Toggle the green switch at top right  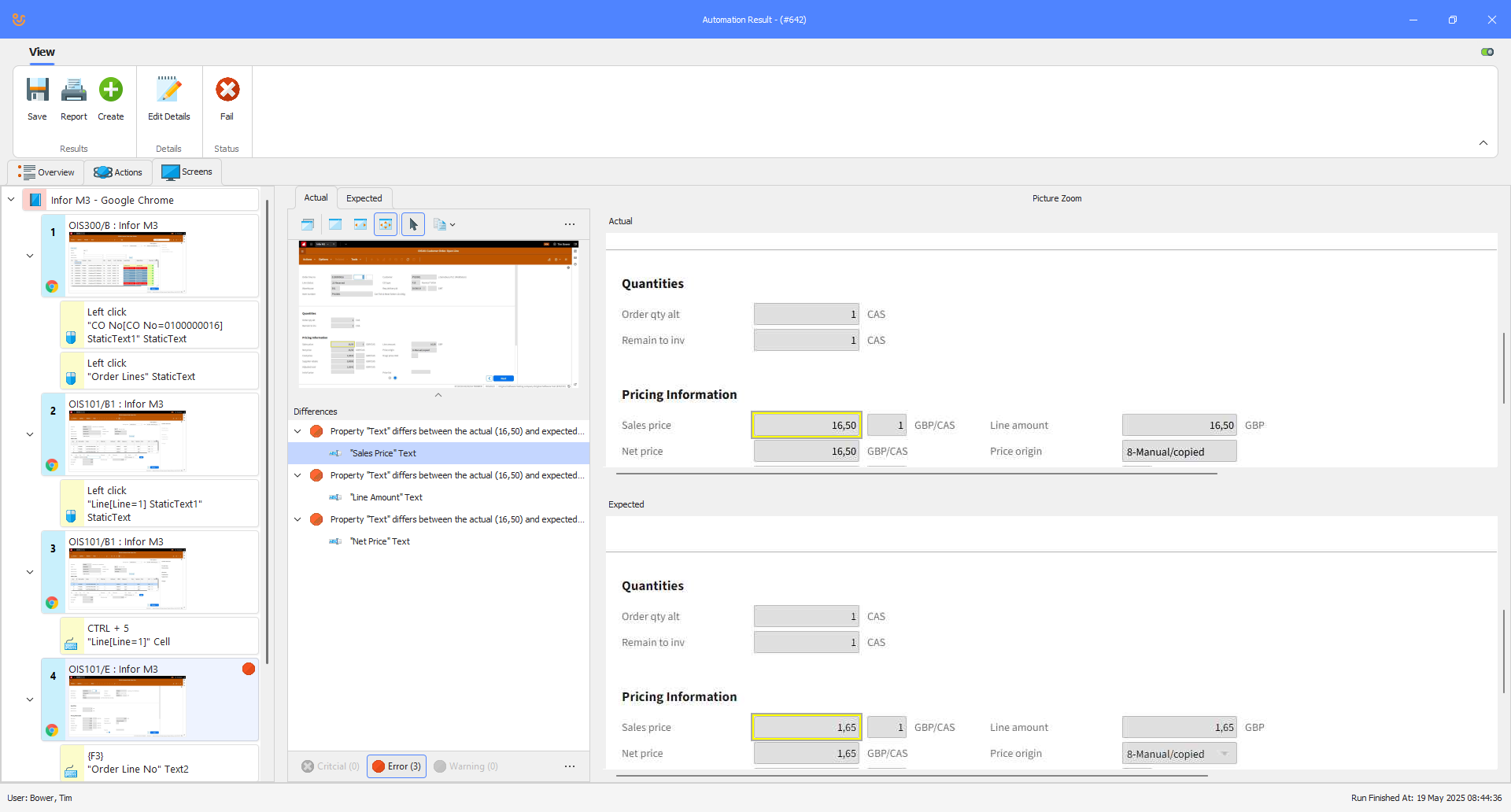pos(1487,52)
